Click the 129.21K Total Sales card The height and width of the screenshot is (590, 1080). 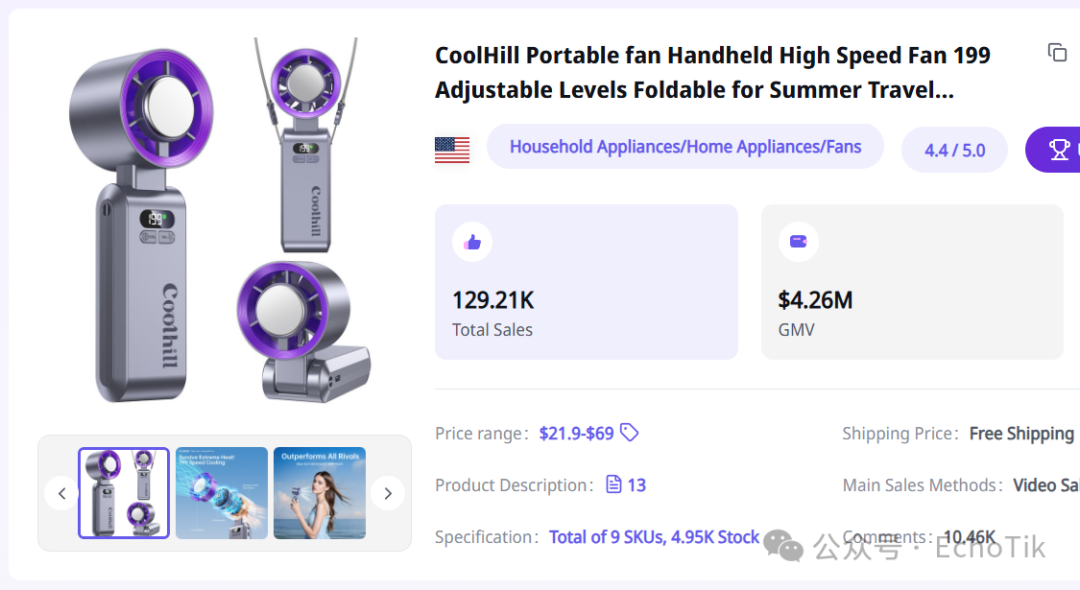586,282
